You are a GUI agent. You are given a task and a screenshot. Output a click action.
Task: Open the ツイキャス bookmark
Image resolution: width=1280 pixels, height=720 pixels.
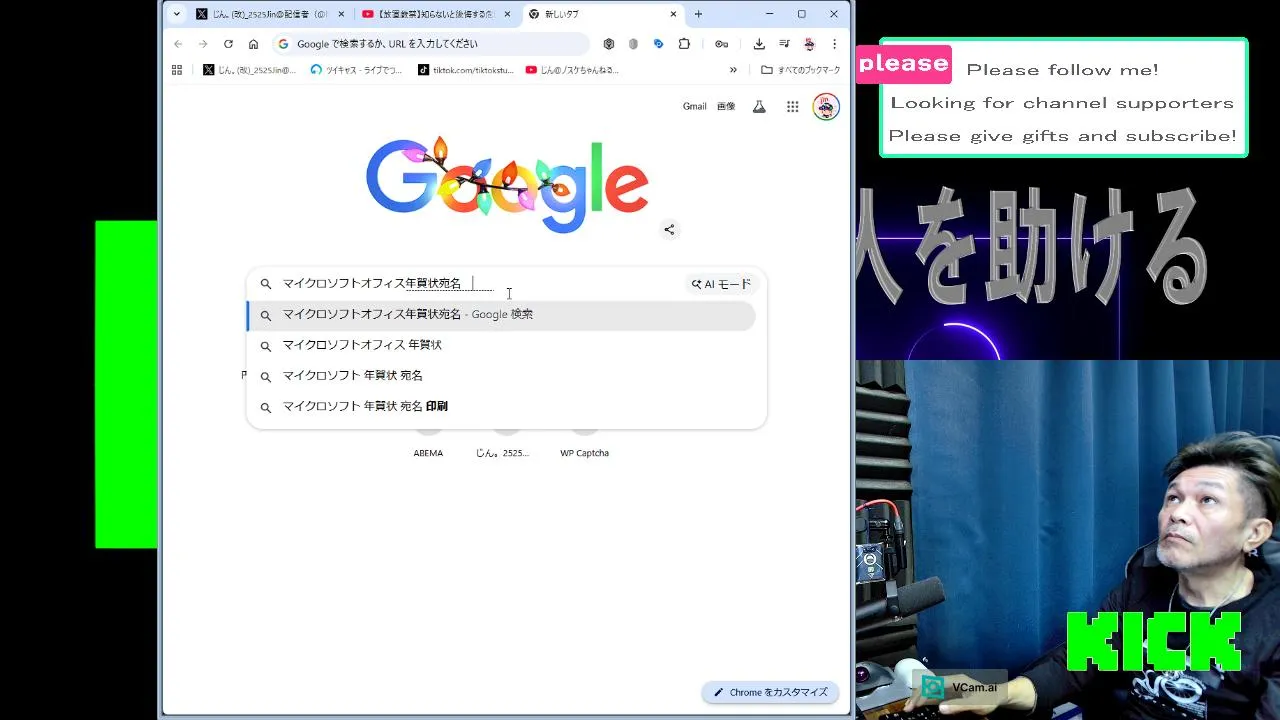[x=356, y=70]
